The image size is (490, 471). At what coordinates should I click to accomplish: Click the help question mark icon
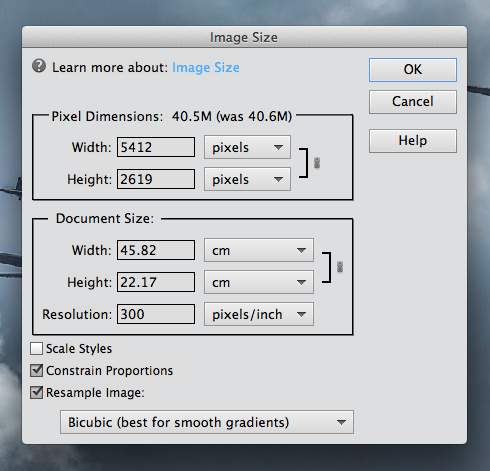point(39,66)
